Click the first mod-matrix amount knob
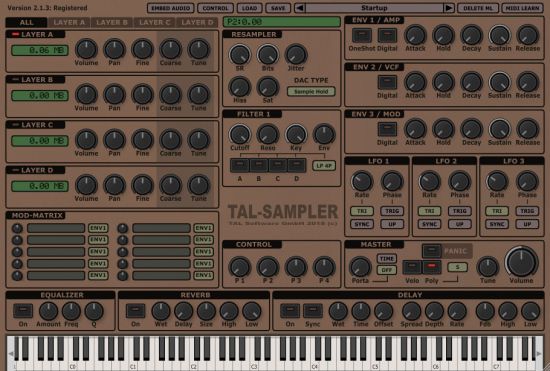The width and height of the screenshot is (550, 371). pyautogui.click(x=17, y=228)
